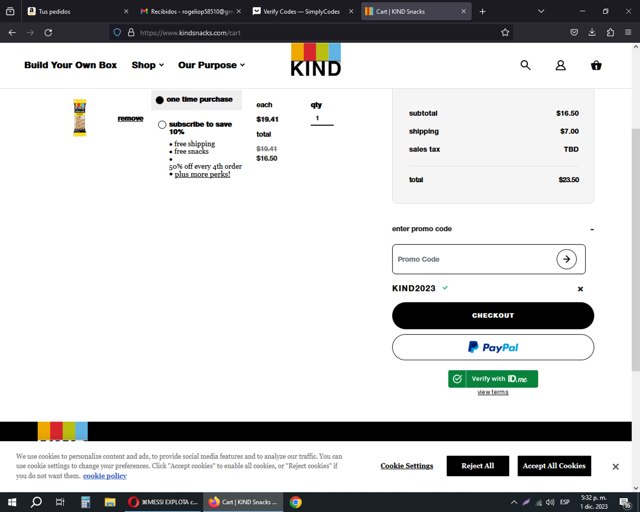Open Task View on taskbar
This screenshot has height=512, width=640.
[60, 502]
